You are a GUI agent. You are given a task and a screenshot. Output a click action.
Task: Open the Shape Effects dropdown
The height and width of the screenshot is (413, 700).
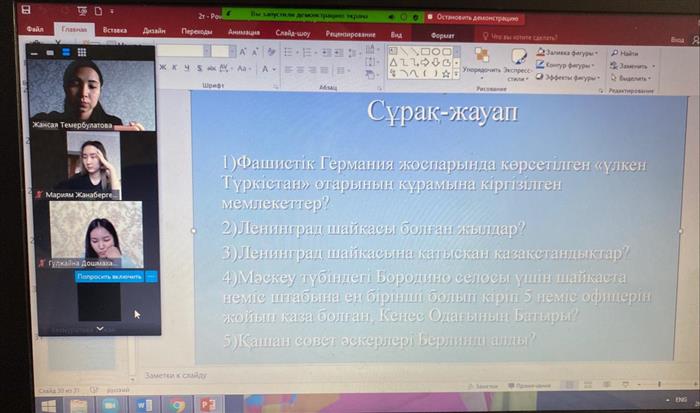(567, 77)
